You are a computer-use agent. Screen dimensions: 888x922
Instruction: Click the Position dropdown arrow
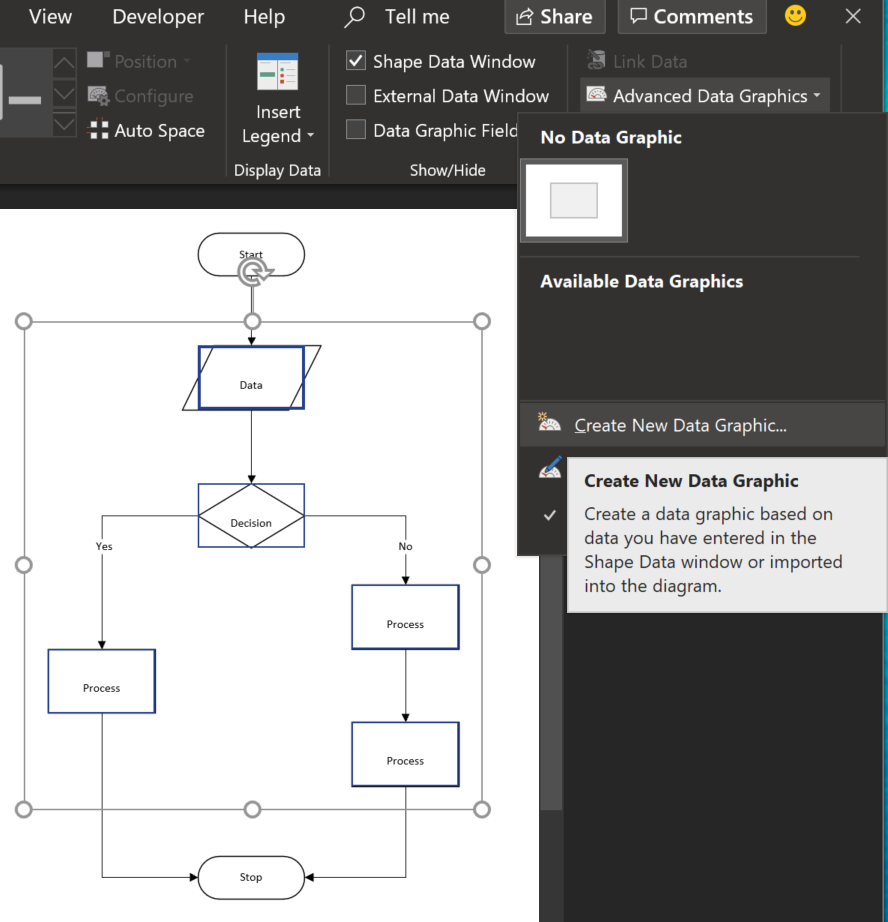pyautogui.click(x=188, y=61)
